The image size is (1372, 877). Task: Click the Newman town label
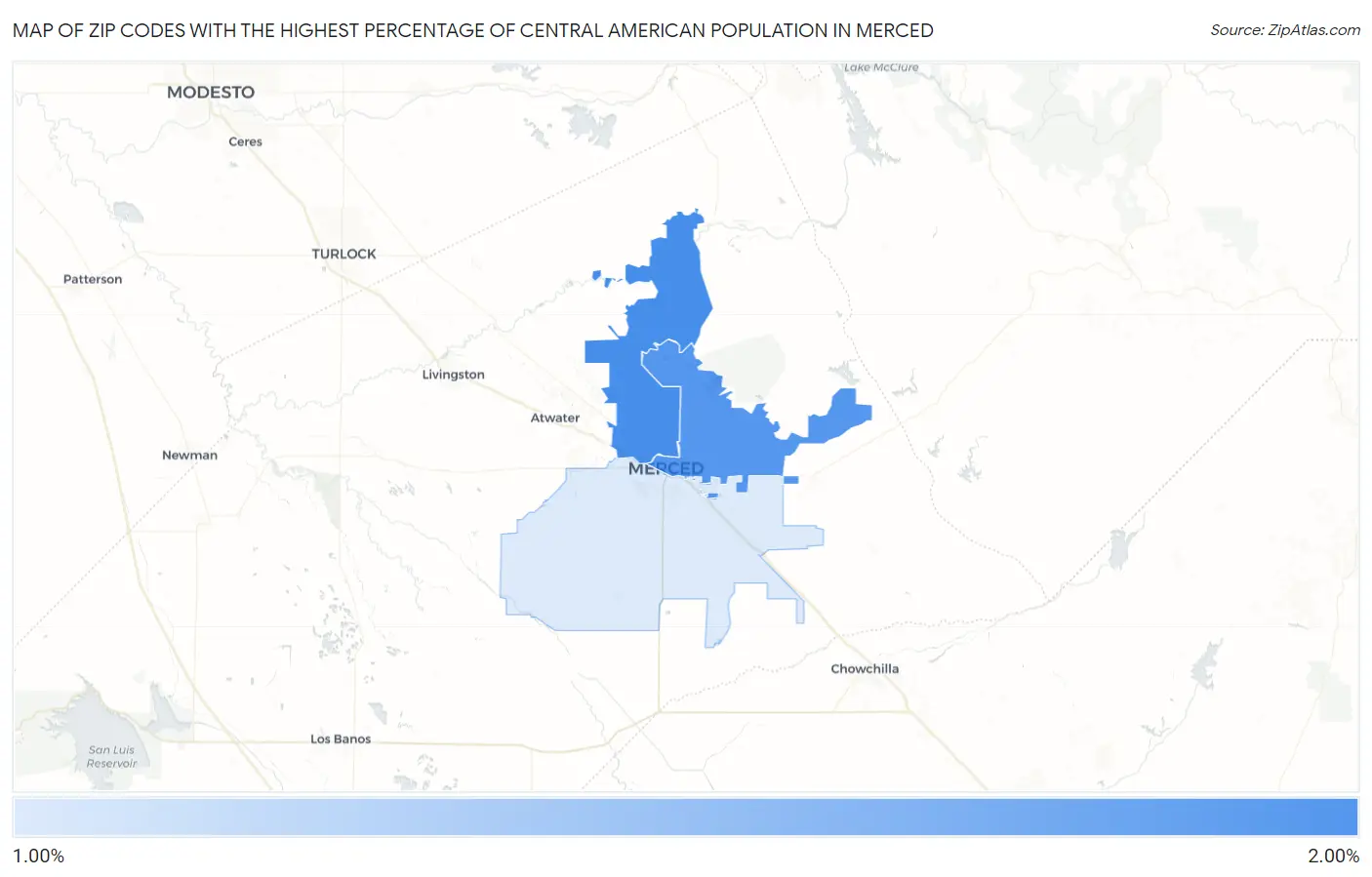pyautogui.click(x=189, y=455)
